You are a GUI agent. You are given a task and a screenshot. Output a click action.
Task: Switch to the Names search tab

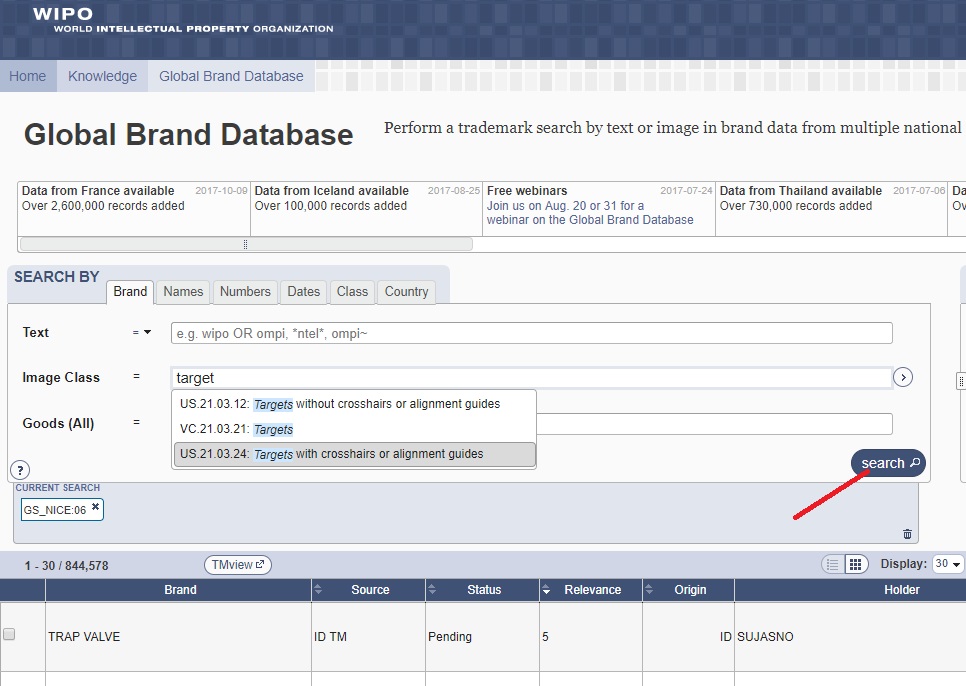[x=183, y=292]
